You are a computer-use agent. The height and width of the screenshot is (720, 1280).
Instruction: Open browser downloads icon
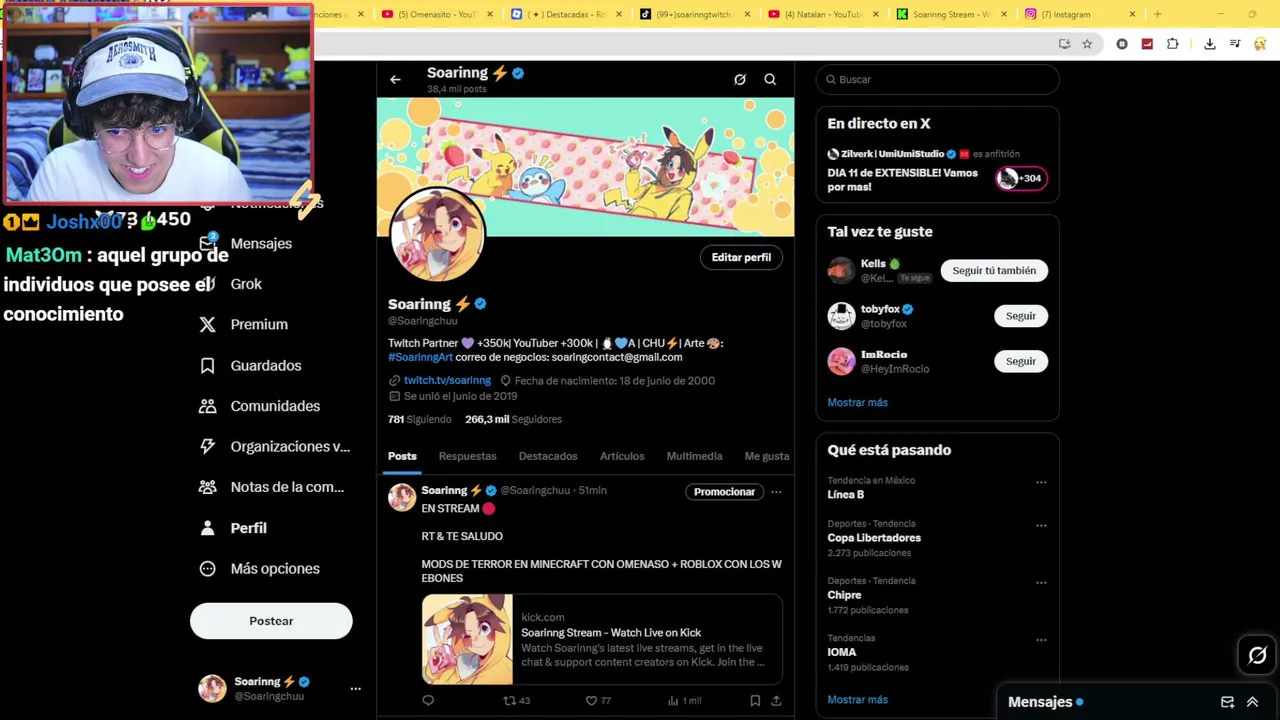coord(1209,44)
